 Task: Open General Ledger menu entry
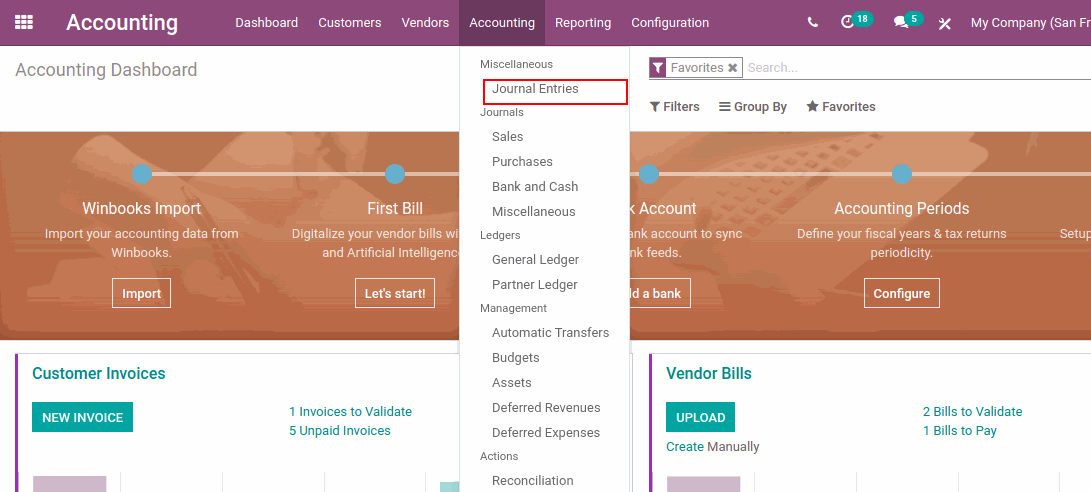535,260
